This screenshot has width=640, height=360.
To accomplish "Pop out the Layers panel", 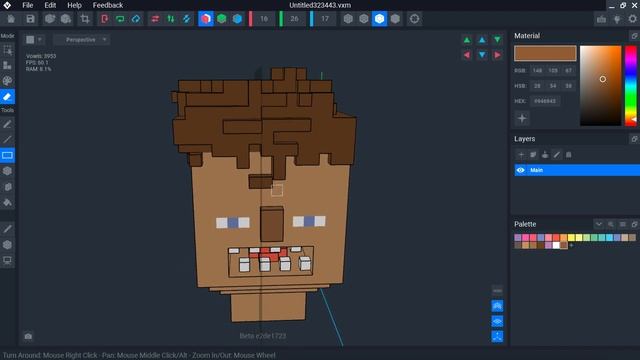I will tap(634, 139).
